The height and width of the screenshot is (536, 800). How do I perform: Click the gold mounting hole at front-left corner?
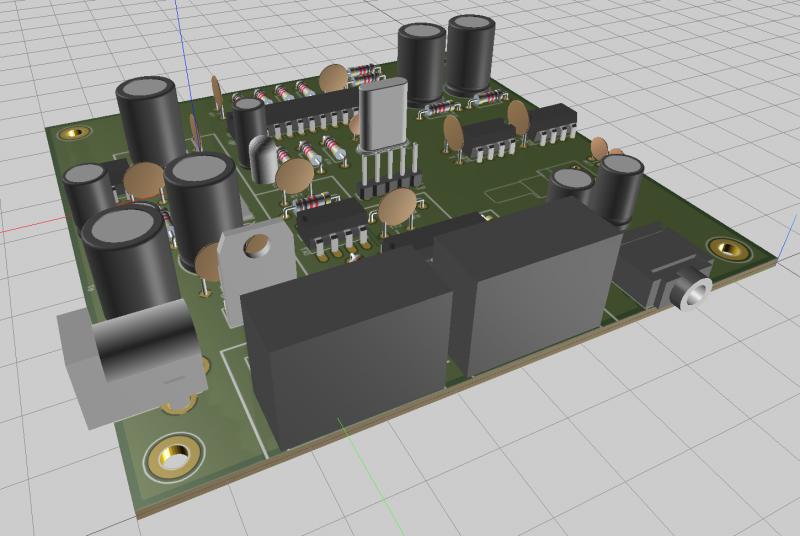pyautogui.click(x=174, y=455)
